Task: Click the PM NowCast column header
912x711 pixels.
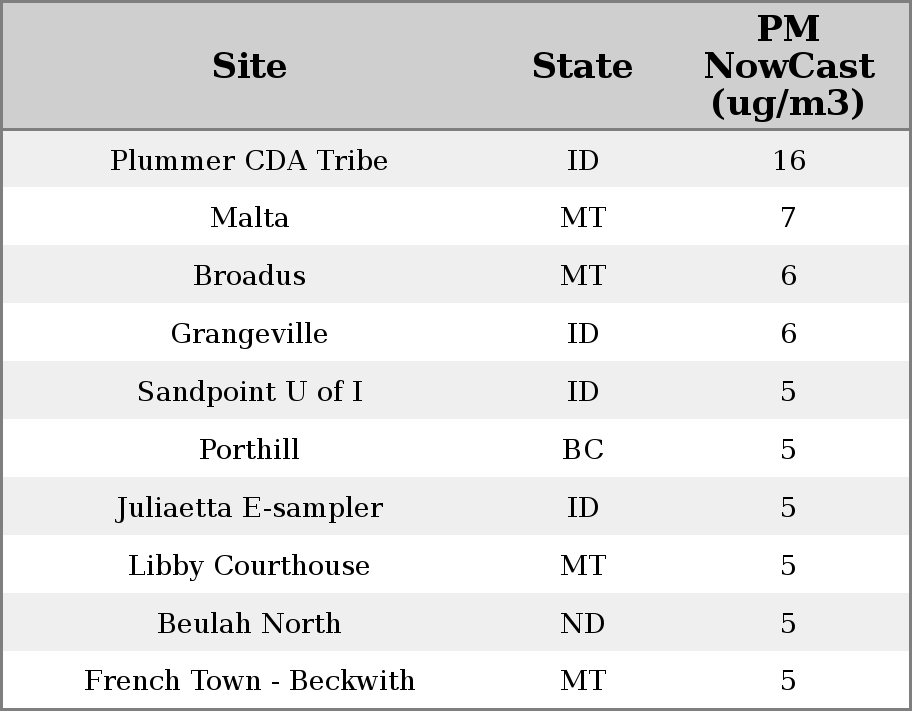Action: (788, 66)
